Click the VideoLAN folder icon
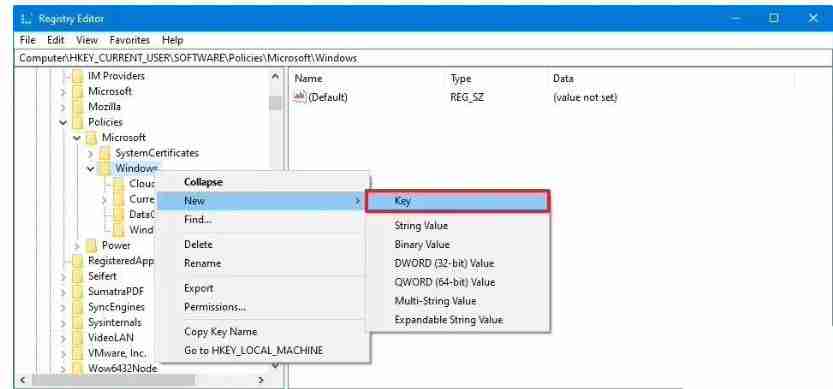The image size is (833, 389). click(x=78, y=338)
